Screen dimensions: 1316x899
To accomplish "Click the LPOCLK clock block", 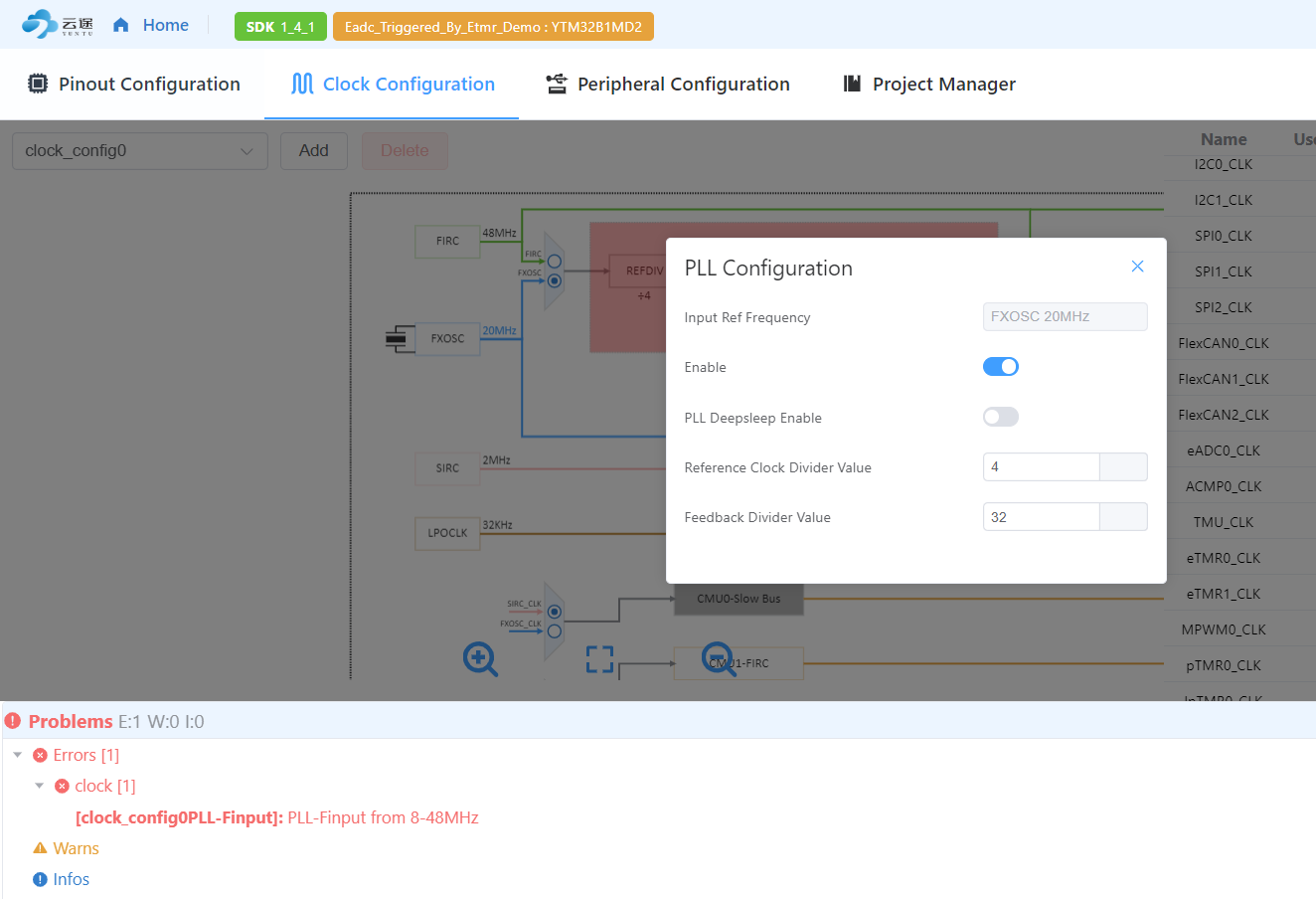I will (x=447, y=533).
